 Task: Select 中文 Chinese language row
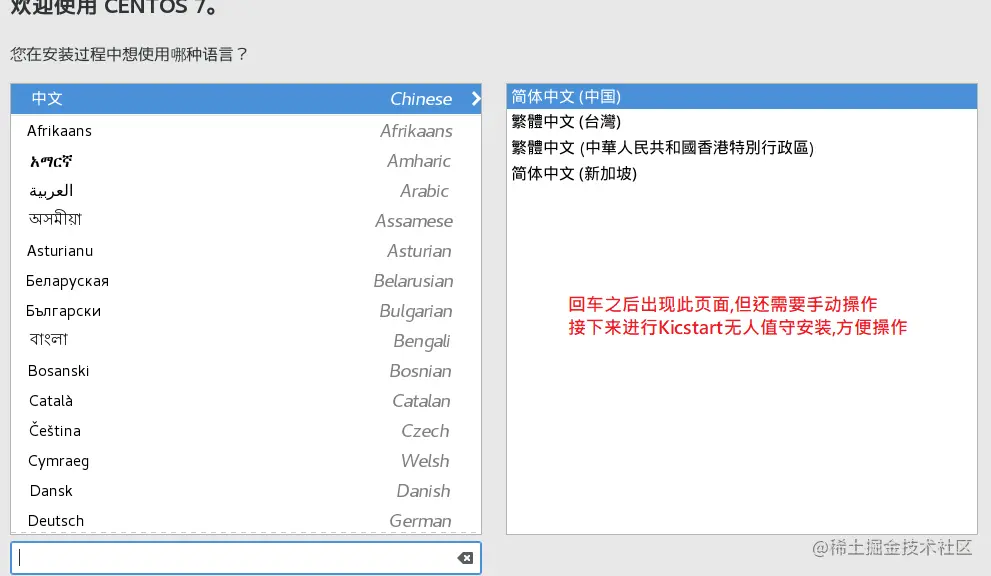coord(246,99)
